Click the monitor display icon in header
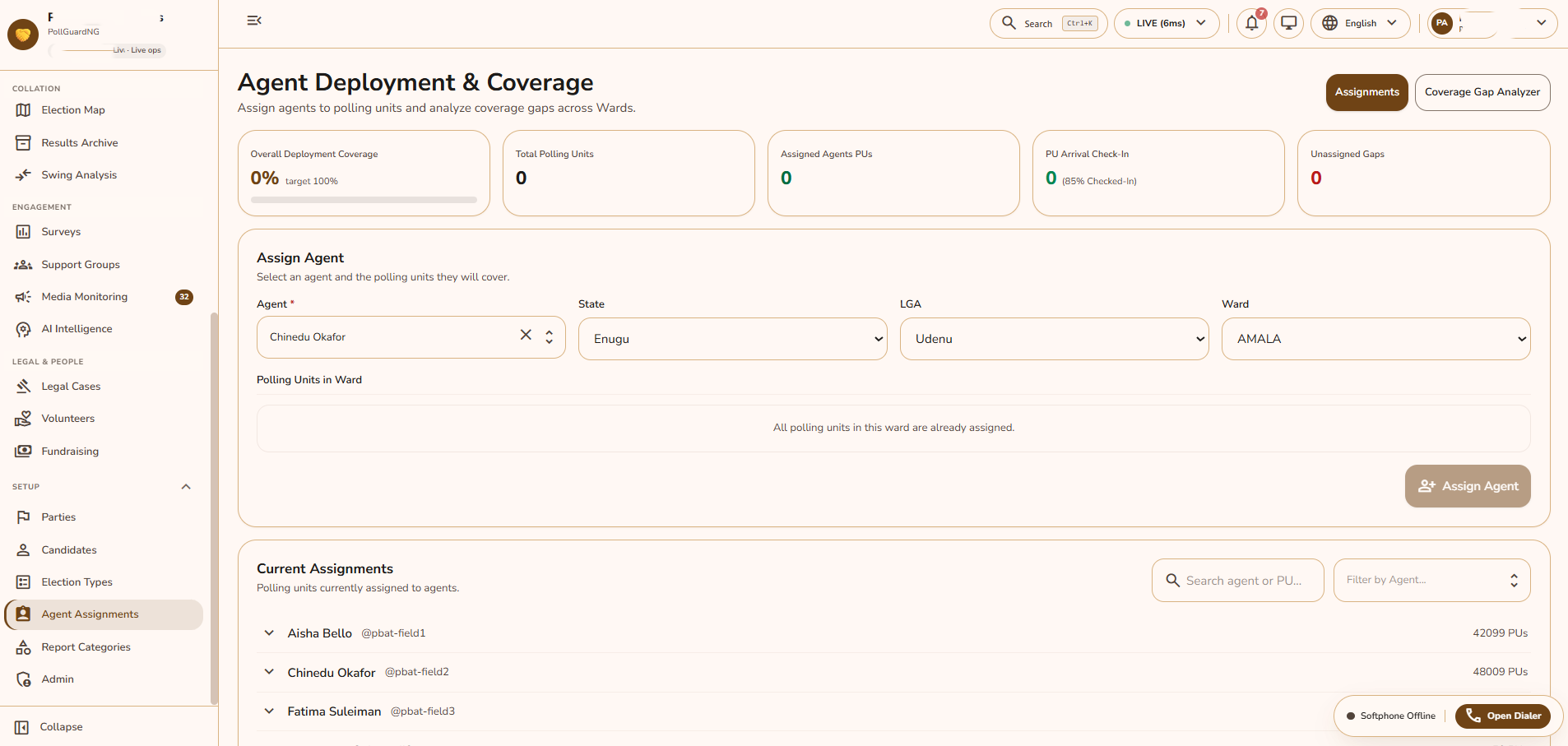Viewport: 1568px width, 746px height. pyautogui.click(x=1288, y=23)
